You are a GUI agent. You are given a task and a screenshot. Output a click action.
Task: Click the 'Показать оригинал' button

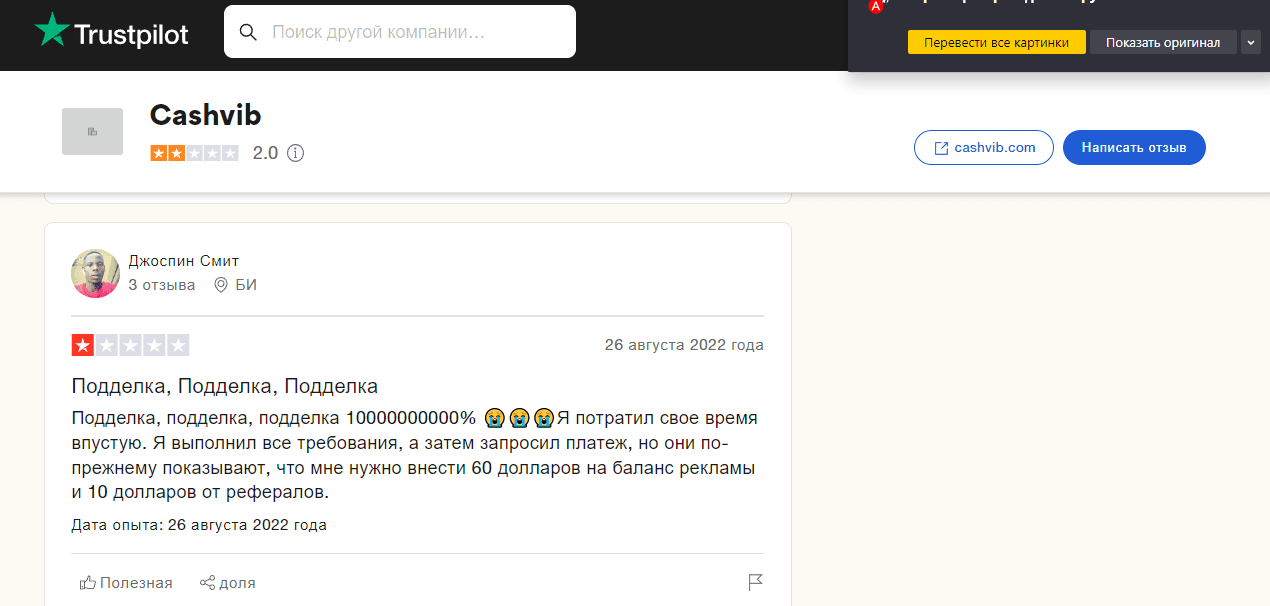[1163, 42]
